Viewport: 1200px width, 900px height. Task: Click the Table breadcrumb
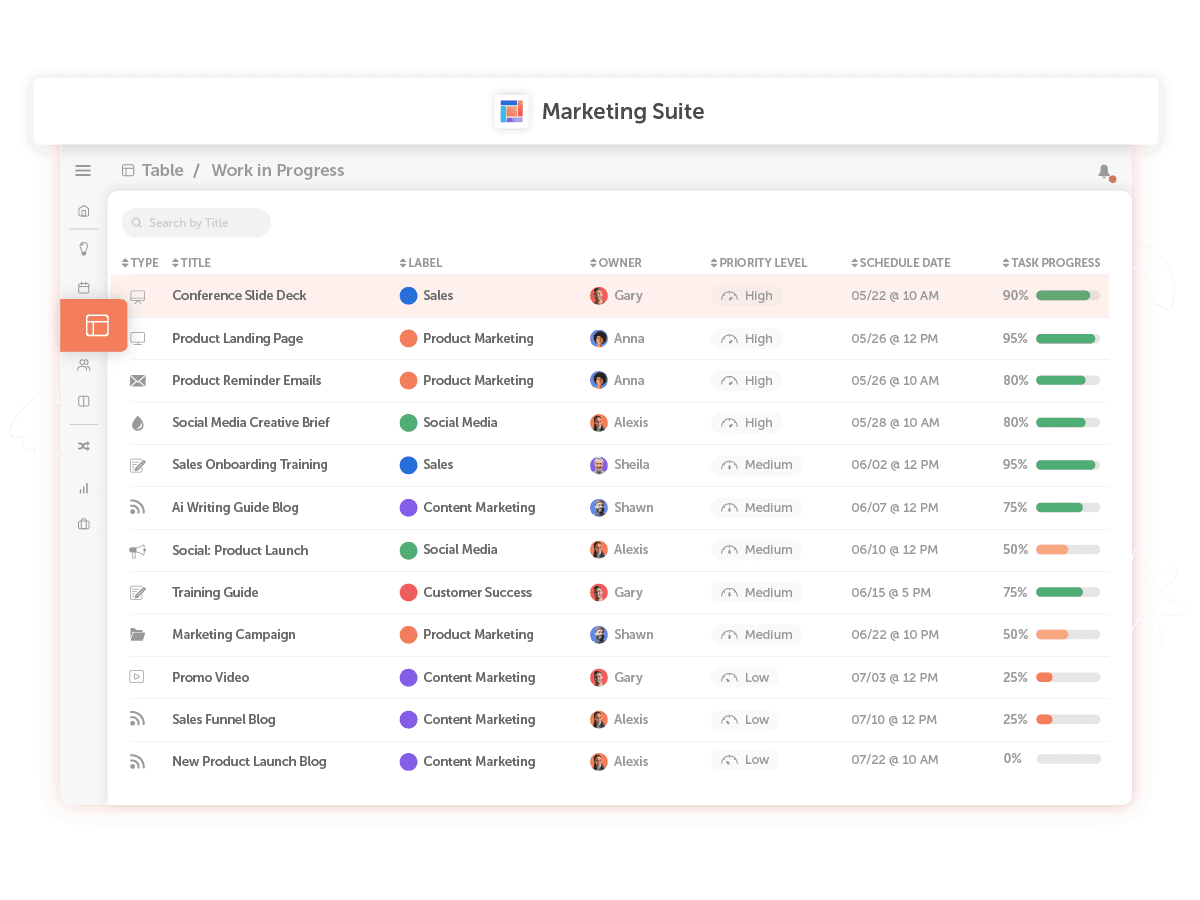pyautogui.click(x=162, y=171)
